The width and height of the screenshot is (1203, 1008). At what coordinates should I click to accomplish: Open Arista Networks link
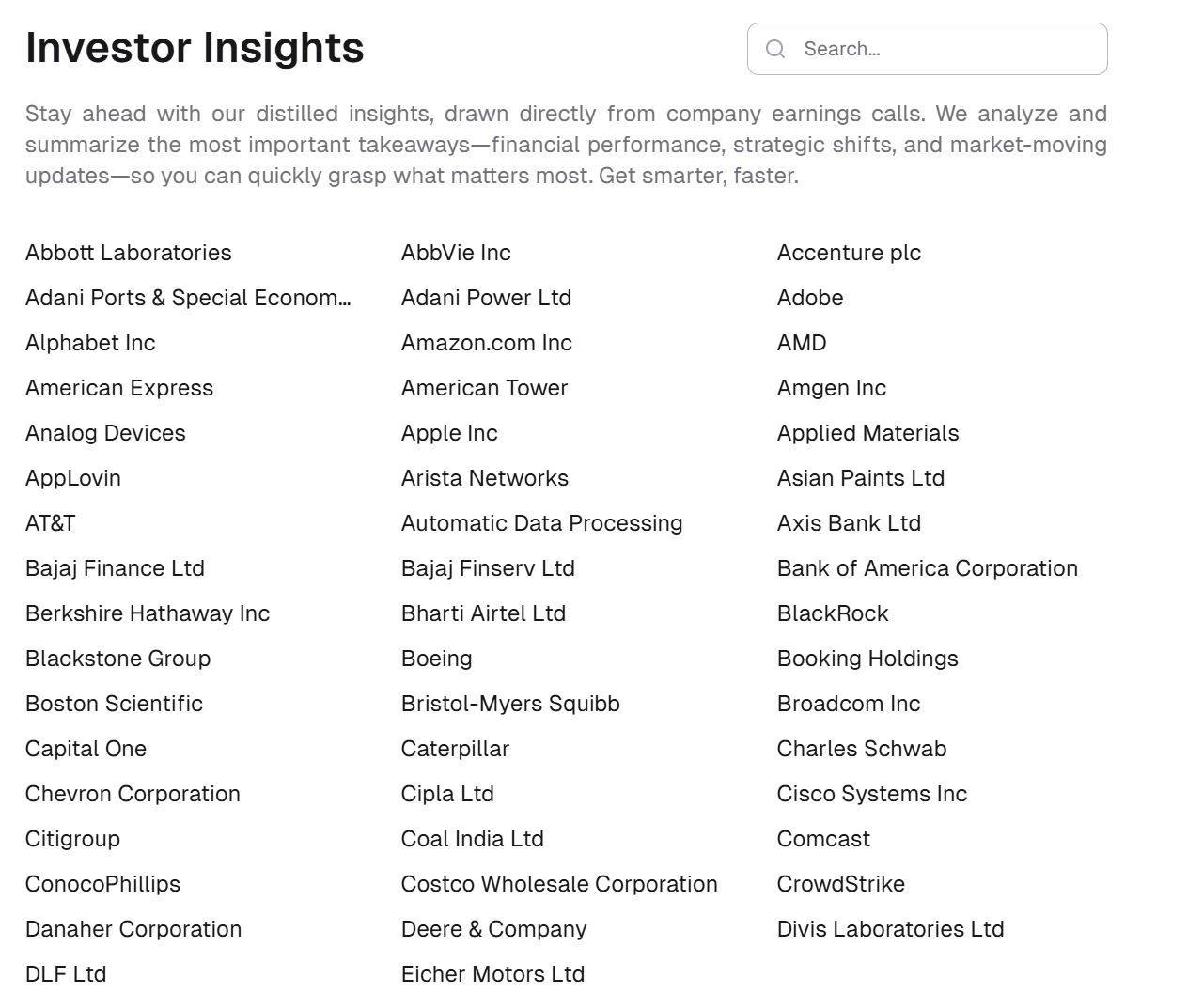485,478
